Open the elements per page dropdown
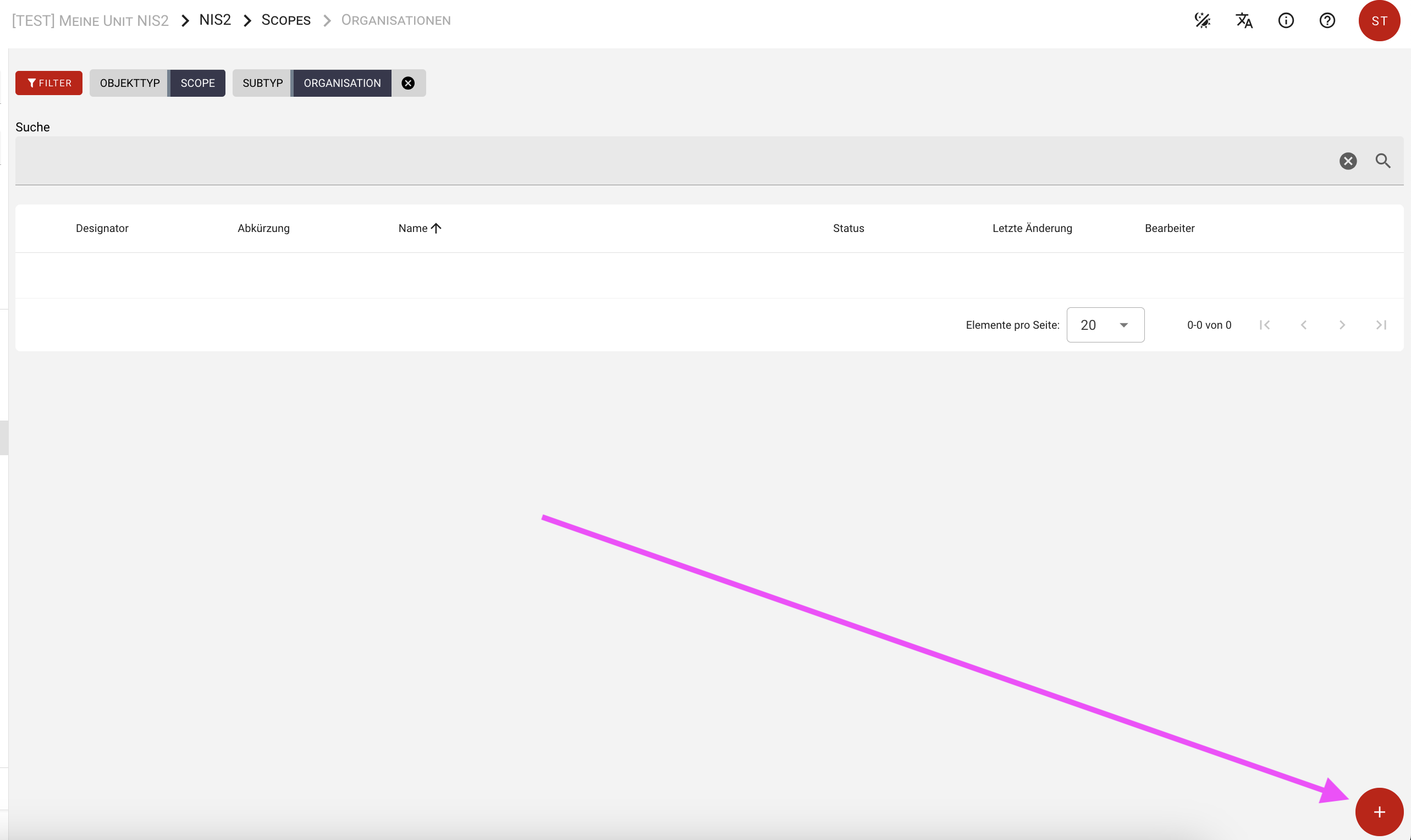This screenshot has height=840, width=1411. coord(1105,325)
